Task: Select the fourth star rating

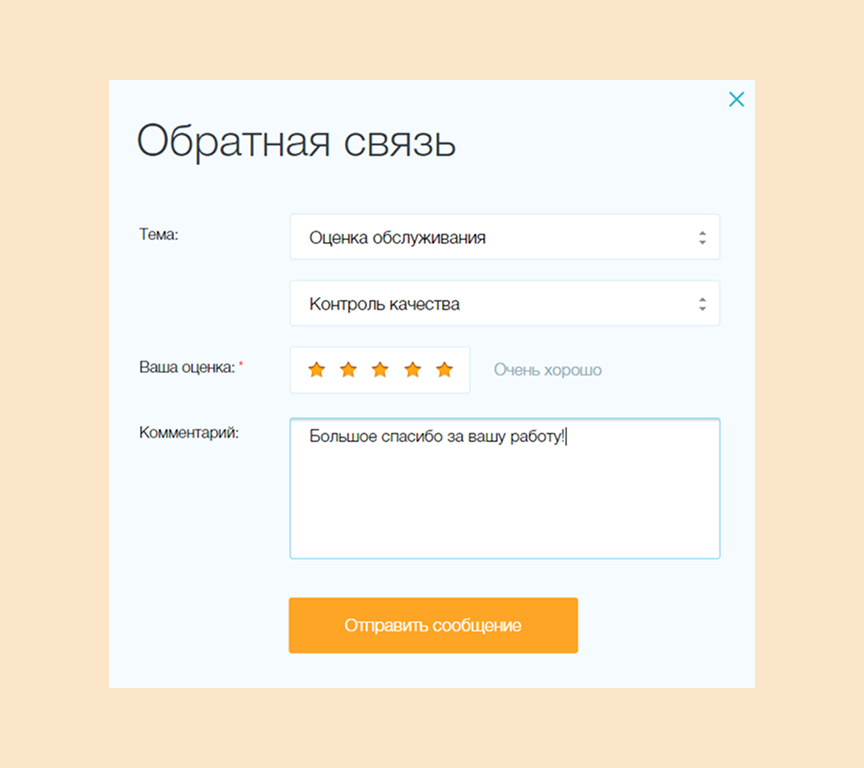Action: (412, 369)
